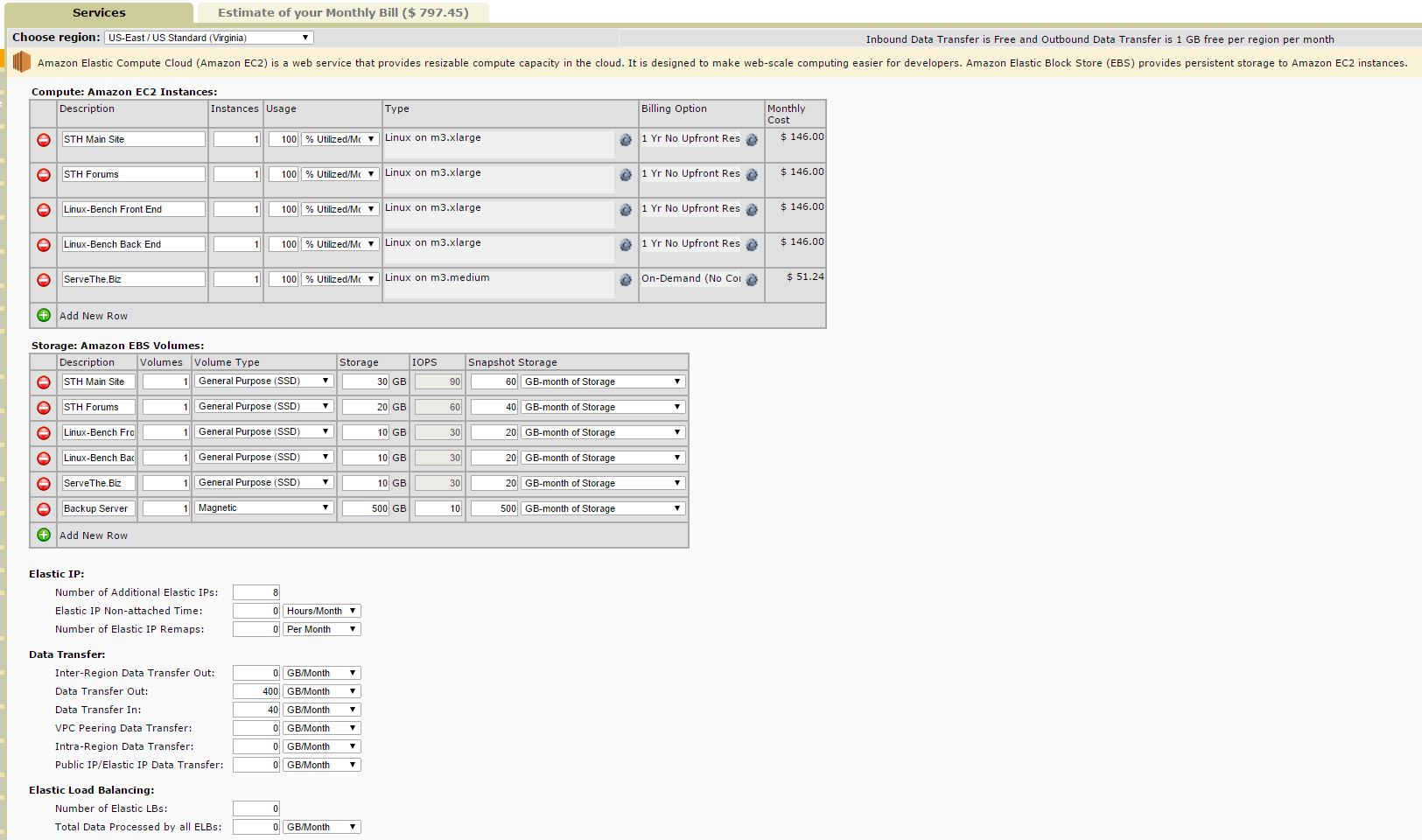Delete the 20 GB-snapshot Linux-Bench Fro EBS row

[x=44, y=433]
